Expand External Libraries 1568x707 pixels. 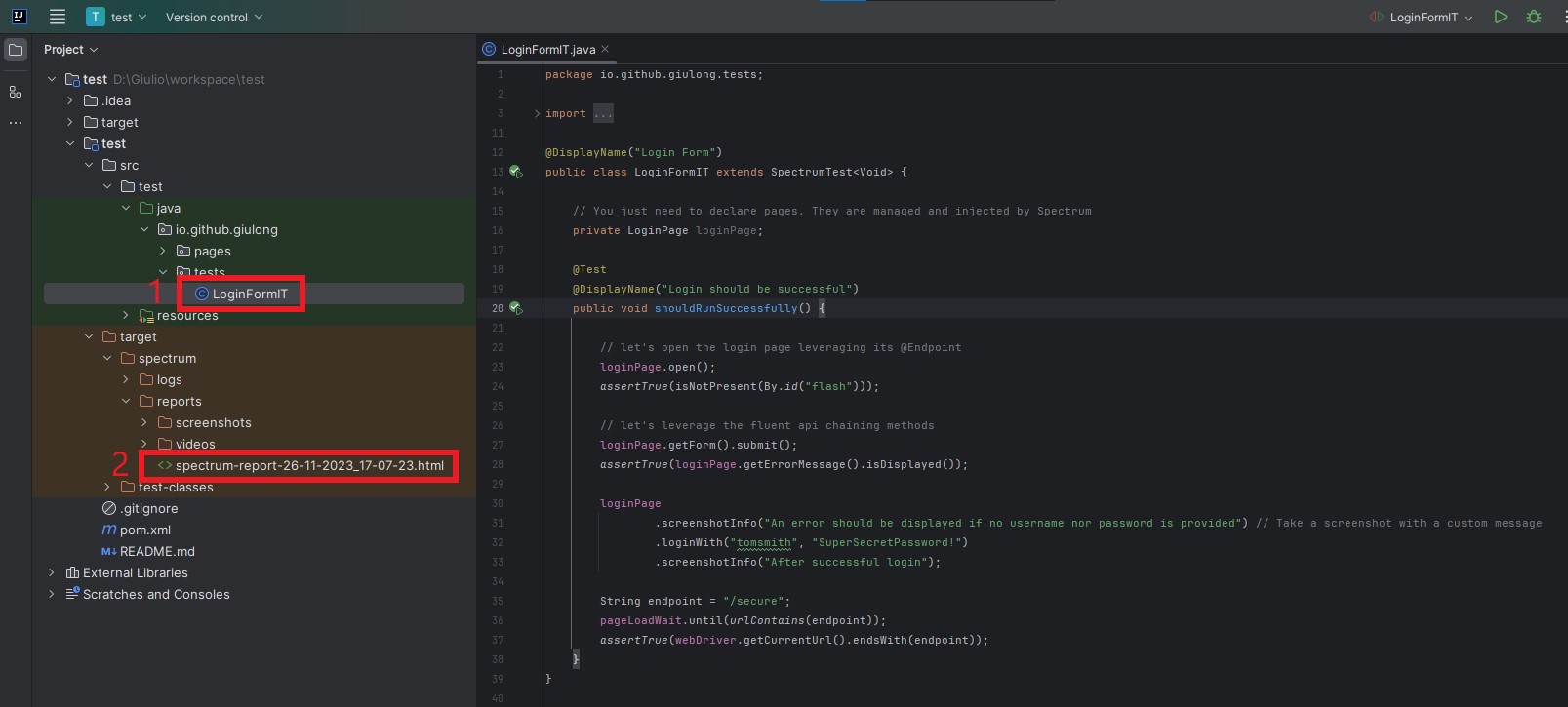pos(52,572)
